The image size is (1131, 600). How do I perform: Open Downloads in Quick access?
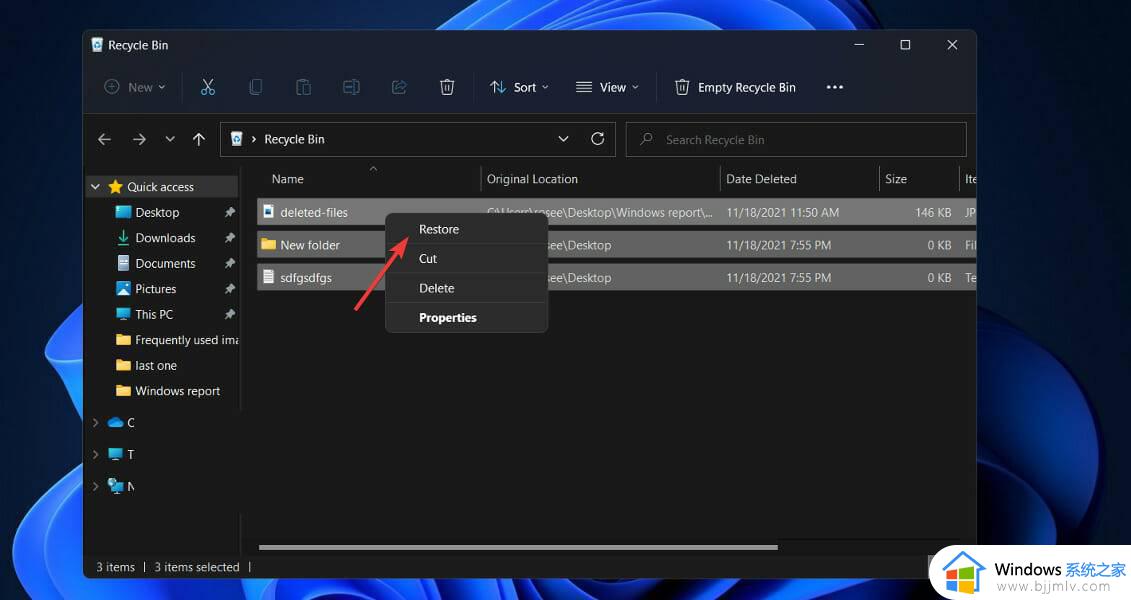pyautogui.click(x=165, y=237)
